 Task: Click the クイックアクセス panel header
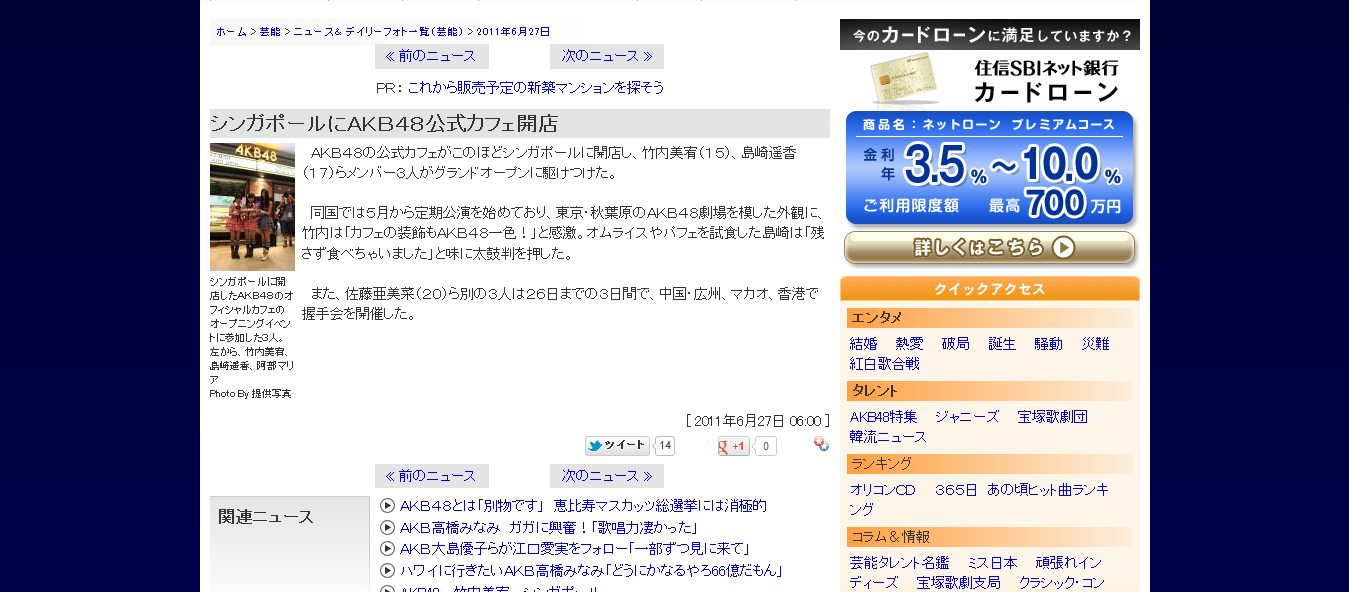click(x=990, y=289)
